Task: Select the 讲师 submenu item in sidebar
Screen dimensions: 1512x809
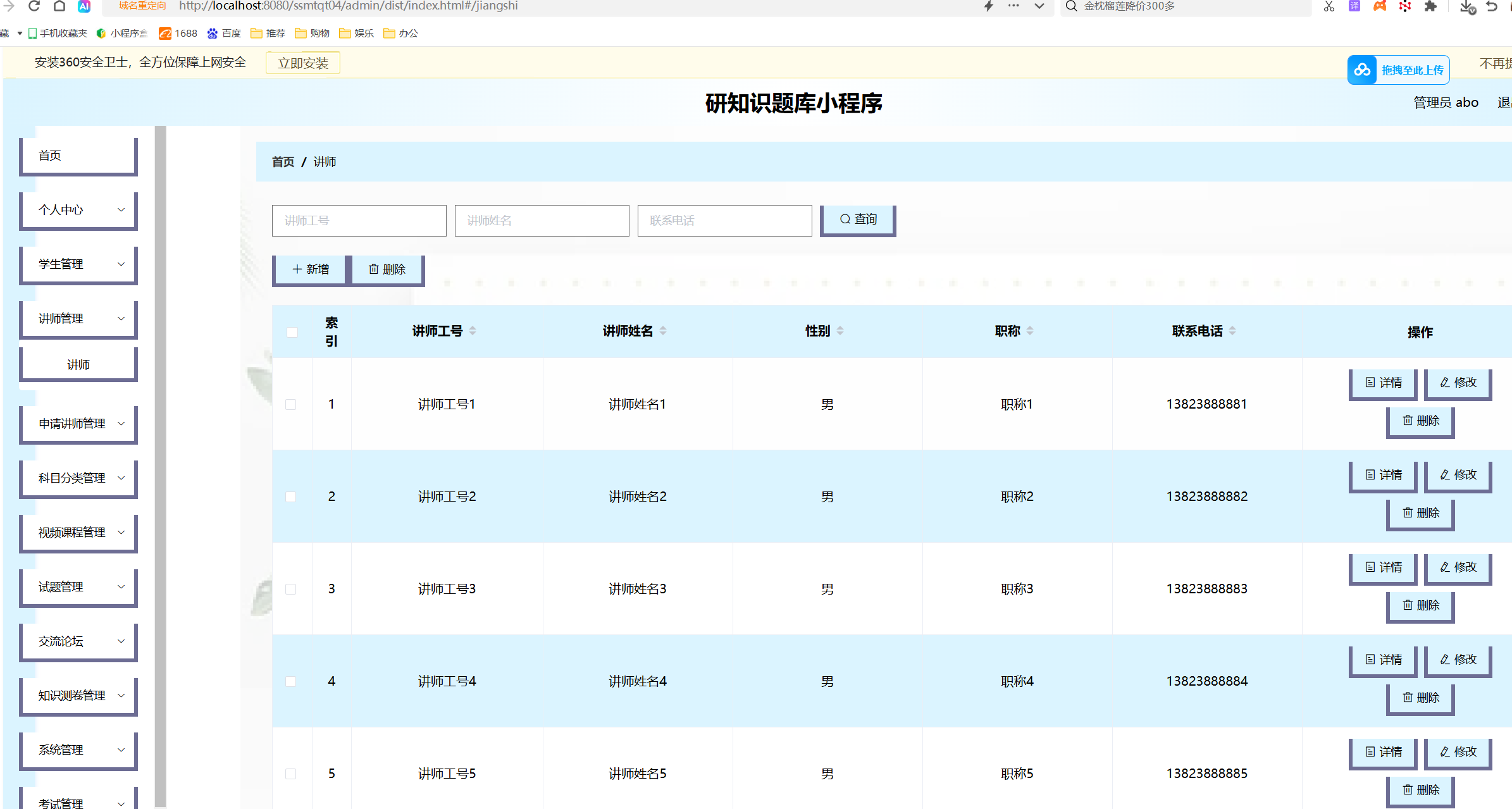Action: (78, 365)
